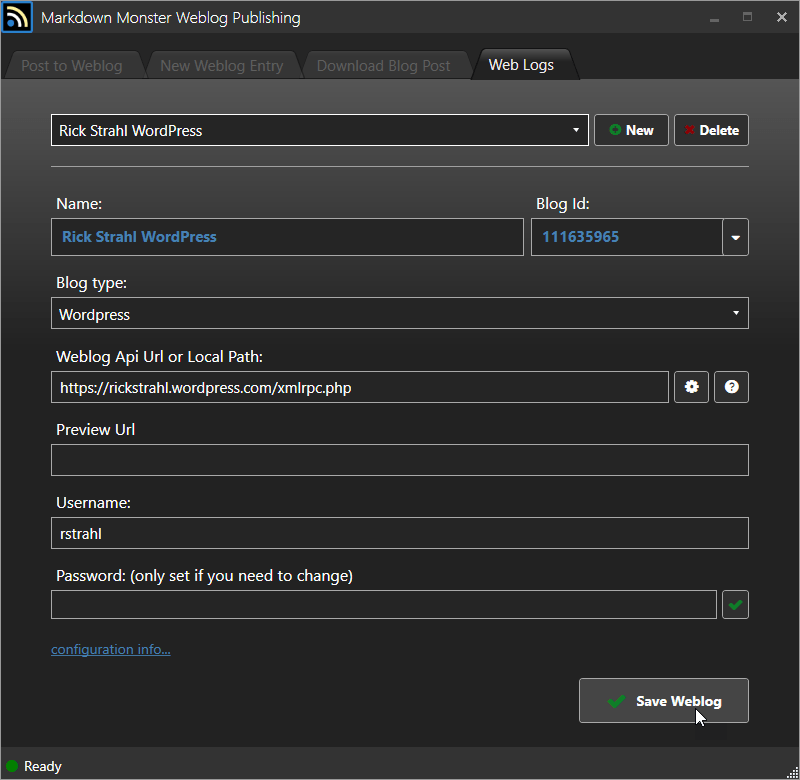
Task: Click the resize grip in the status bar corner
Action: tap(792, 772)
